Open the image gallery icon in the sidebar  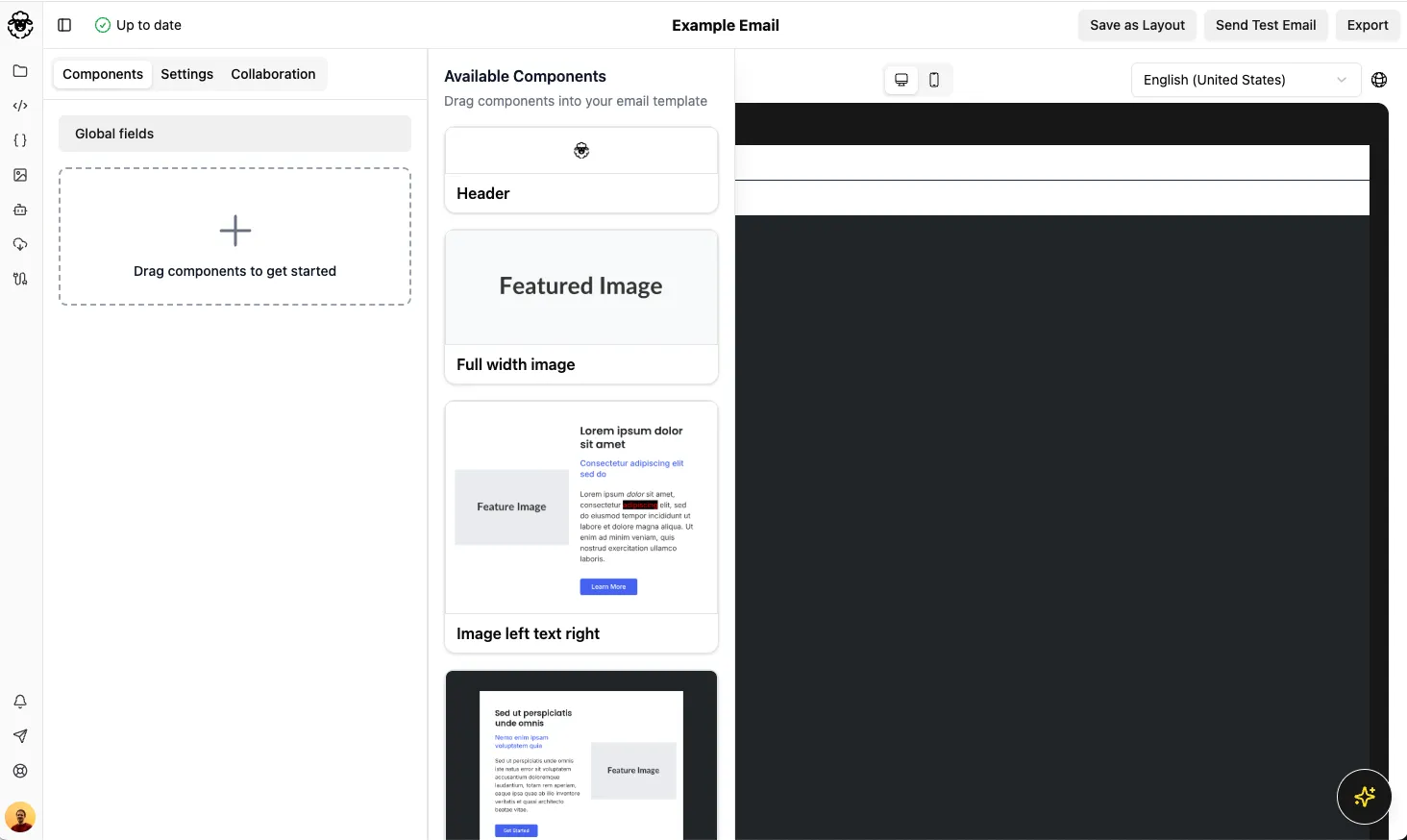click(20, 175)
